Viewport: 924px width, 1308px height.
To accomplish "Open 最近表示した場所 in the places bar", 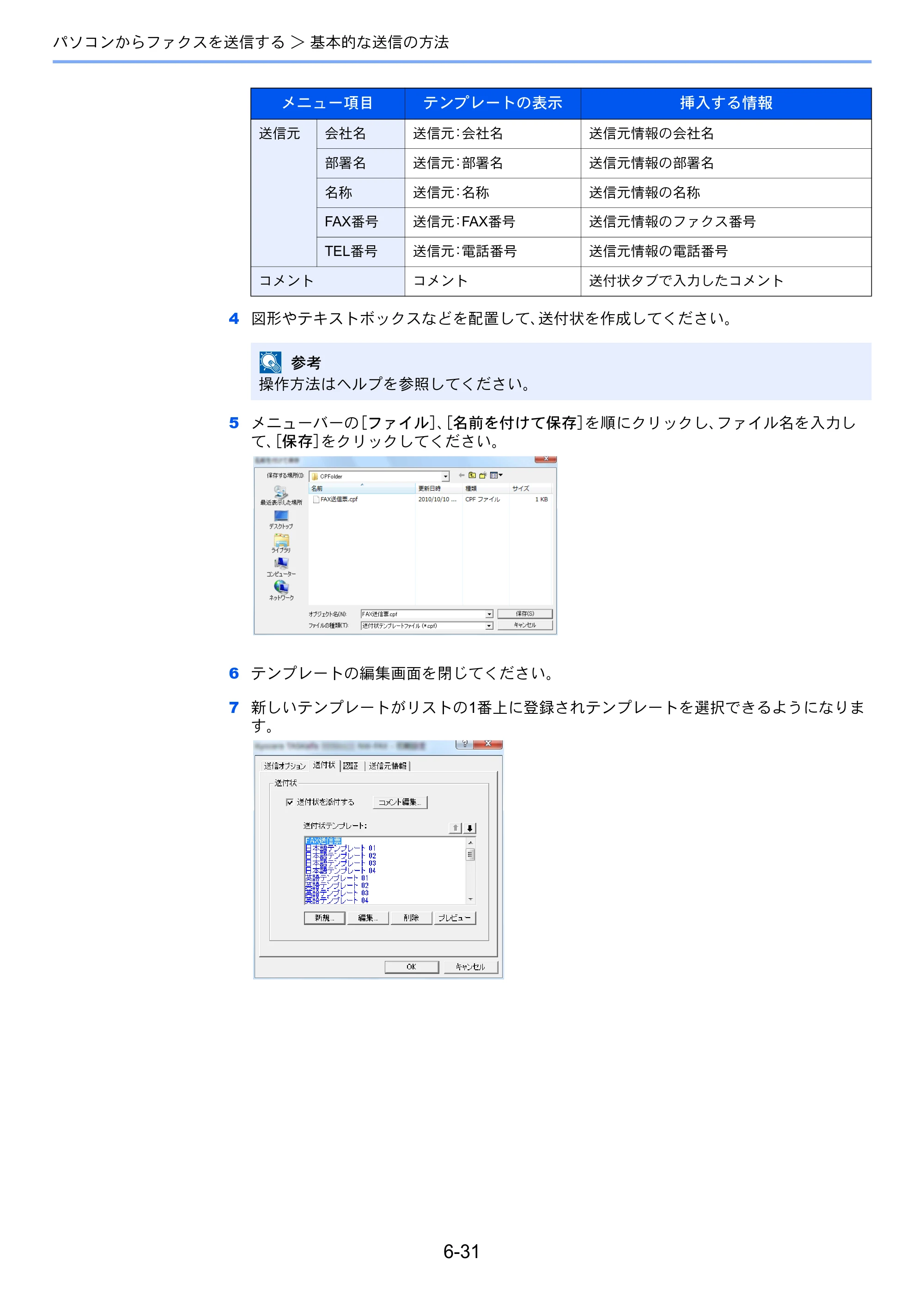I will click(281, 496).
